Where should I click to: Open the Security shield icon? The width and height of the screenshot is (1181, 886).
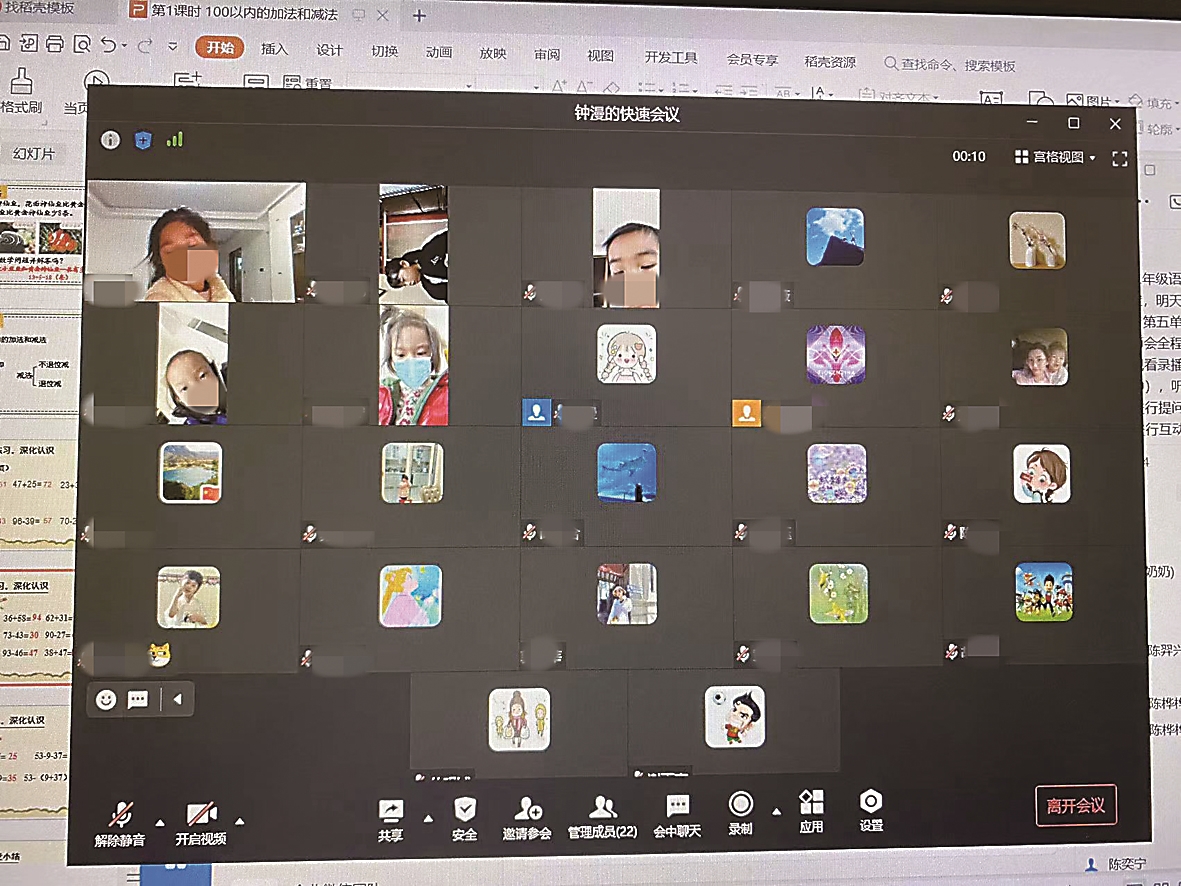[464, 810]
